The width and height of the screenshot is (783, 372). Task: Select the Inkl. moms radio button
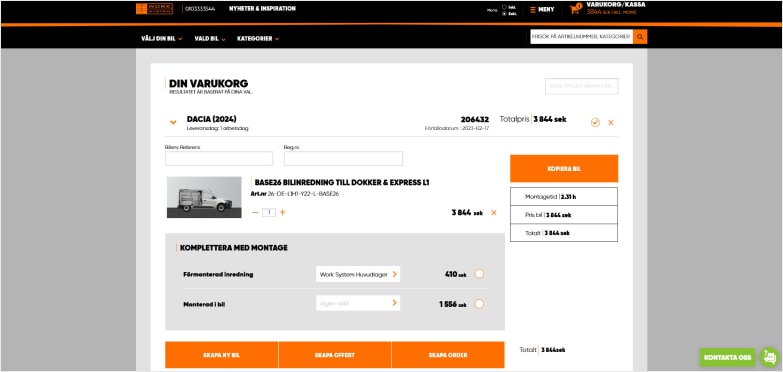coord(504,7)
